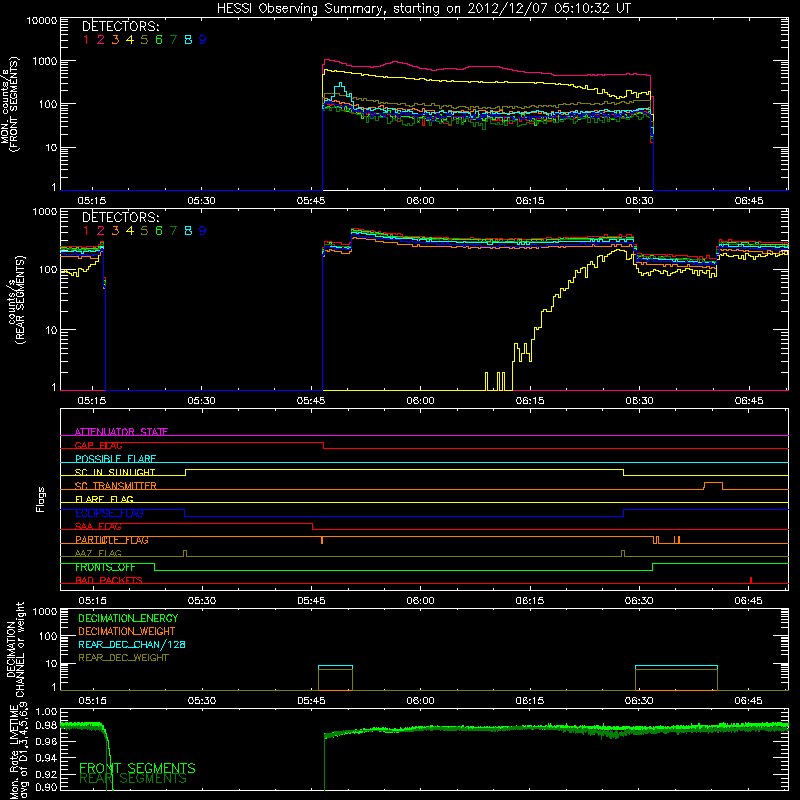This screenshot has height=800, width=800.
Task: Select the SC_IN_SUNLIGHT flag label
Action: click(115, 472)
